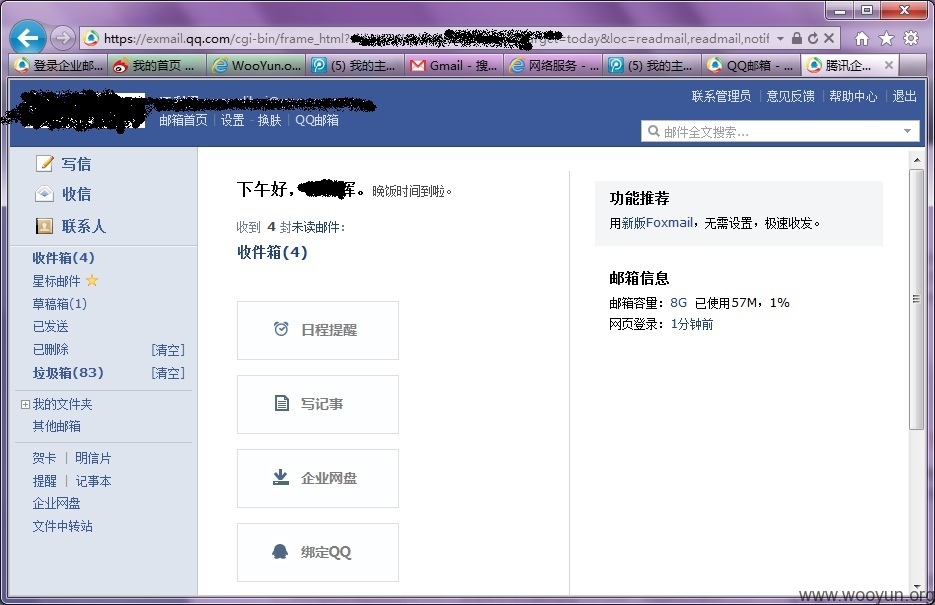Screen dimensions: 935x605
Task: Switch to the 登录企业邮... tab
Action: pyautogui.click(x=58, y=65)
